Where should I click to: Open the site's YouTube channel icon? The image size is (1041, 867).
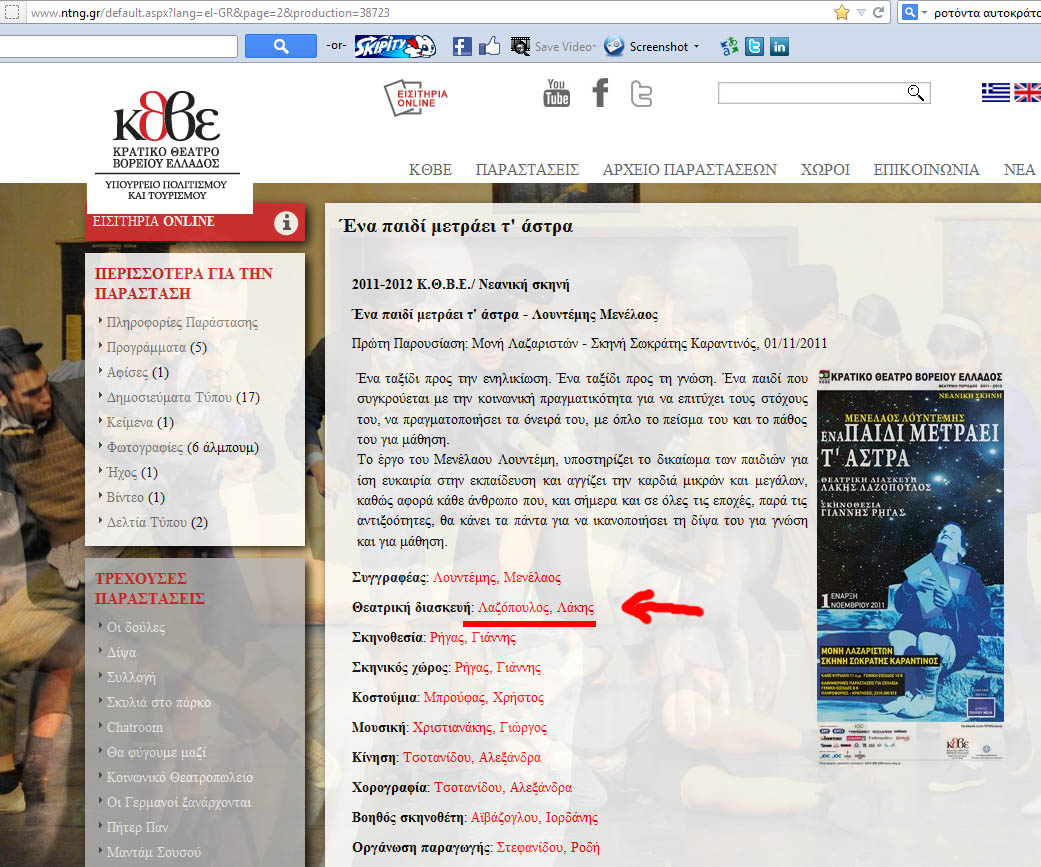pos(556,93)
